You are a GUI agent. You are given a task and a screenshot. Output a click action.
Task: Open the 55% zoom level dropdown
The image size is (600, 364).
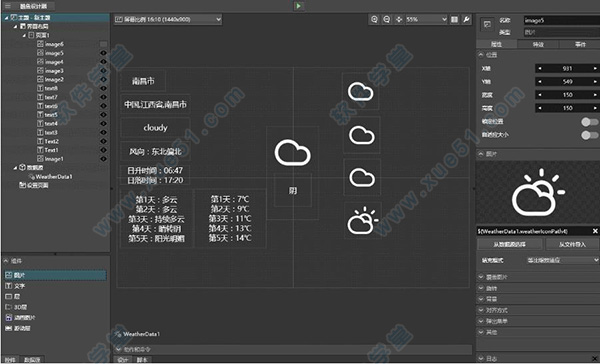426,20
